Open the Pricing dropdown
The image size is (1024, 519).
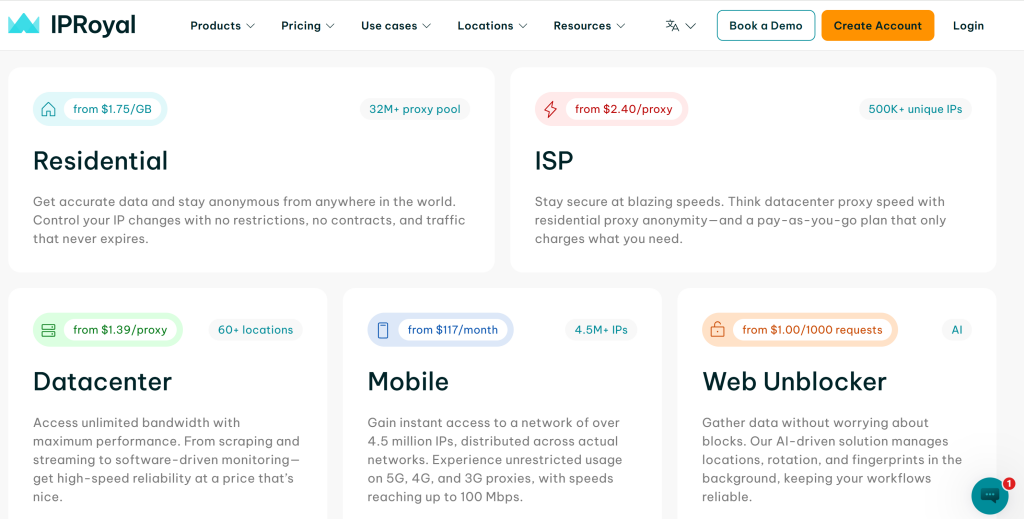[307, 26]
